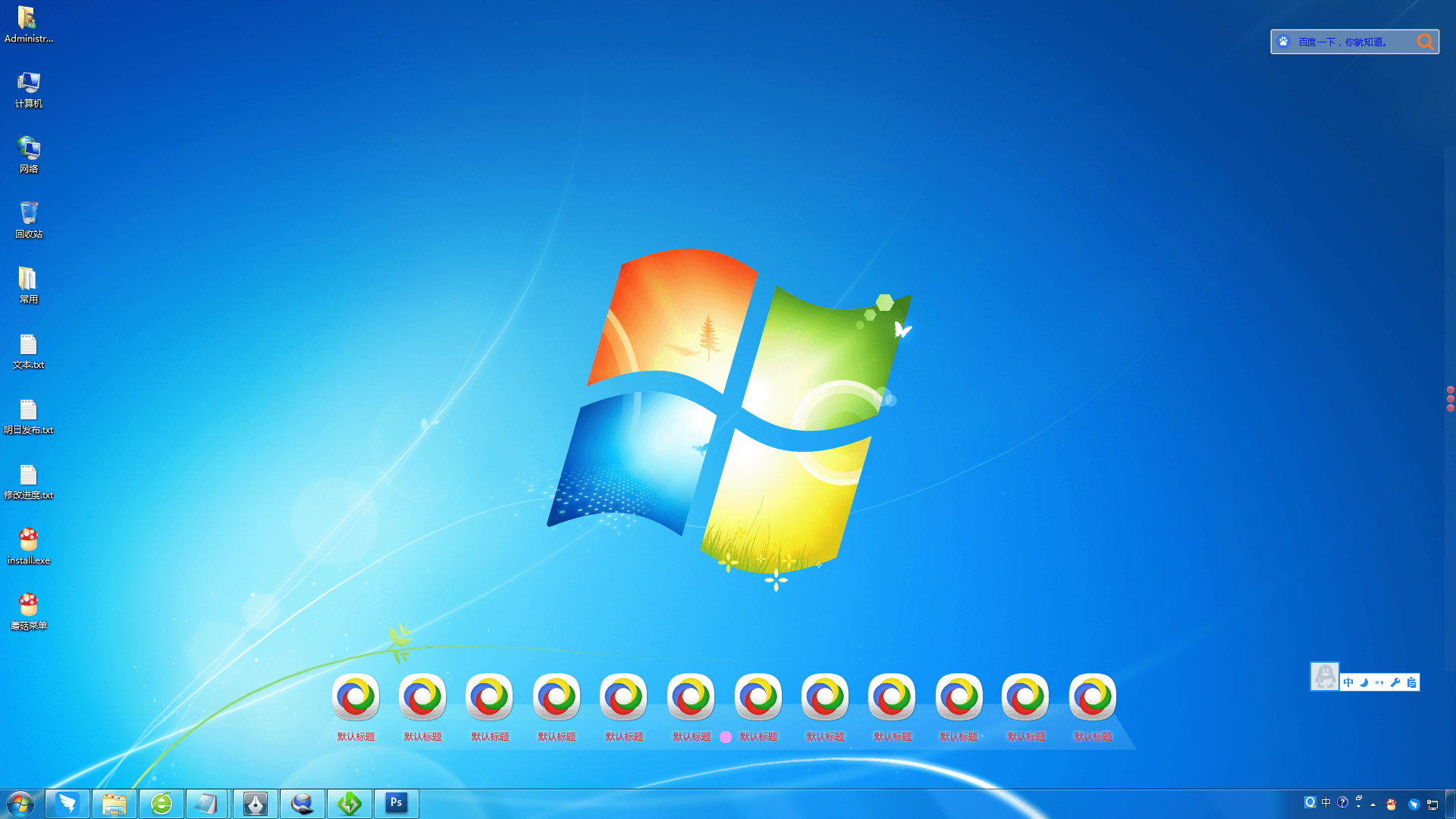This screenshot has height=819, width=1456.
Task: Open the Windows Start orb
Action: click(20, 804)
